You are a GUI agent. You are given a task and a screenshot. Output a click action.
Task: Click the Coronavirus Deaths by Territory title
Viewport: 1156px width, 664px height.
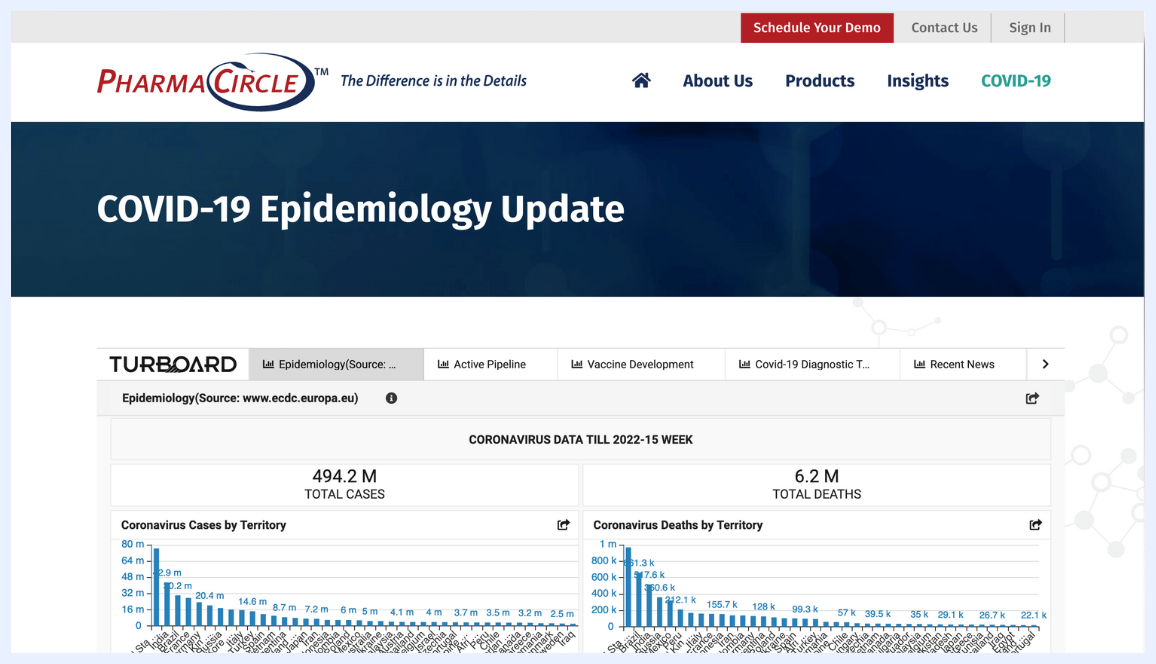click(x=678, y=525)
